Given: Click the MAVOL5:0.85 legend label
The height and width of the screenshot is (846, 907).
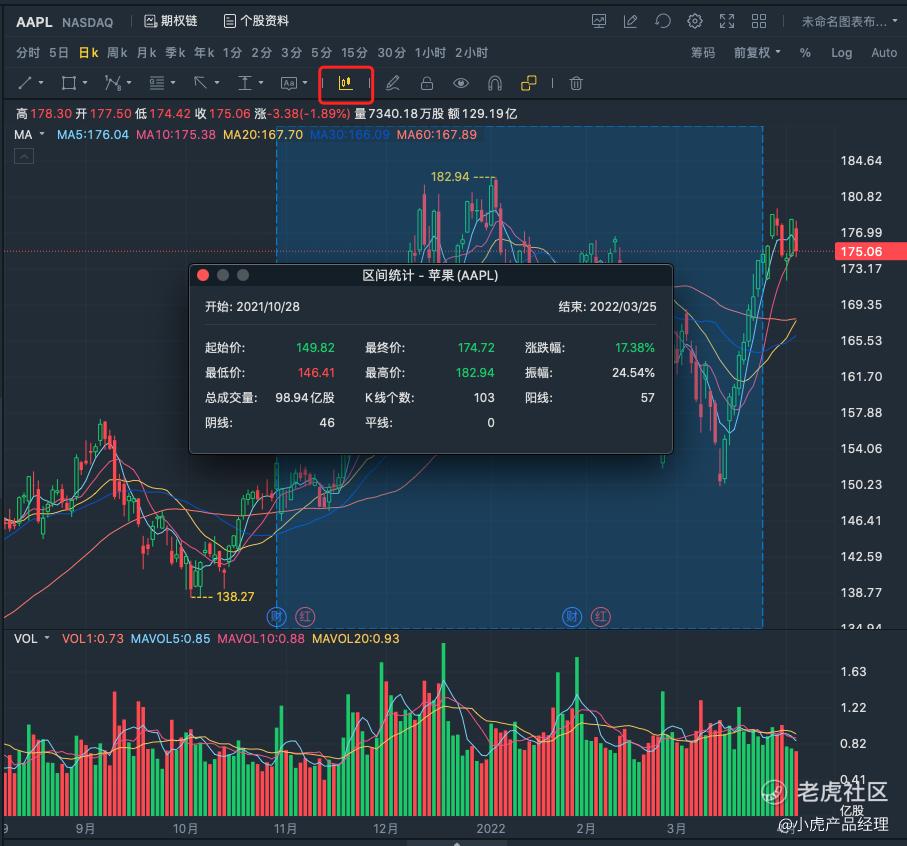Looking at the screenshot, I should click(171, 638).
